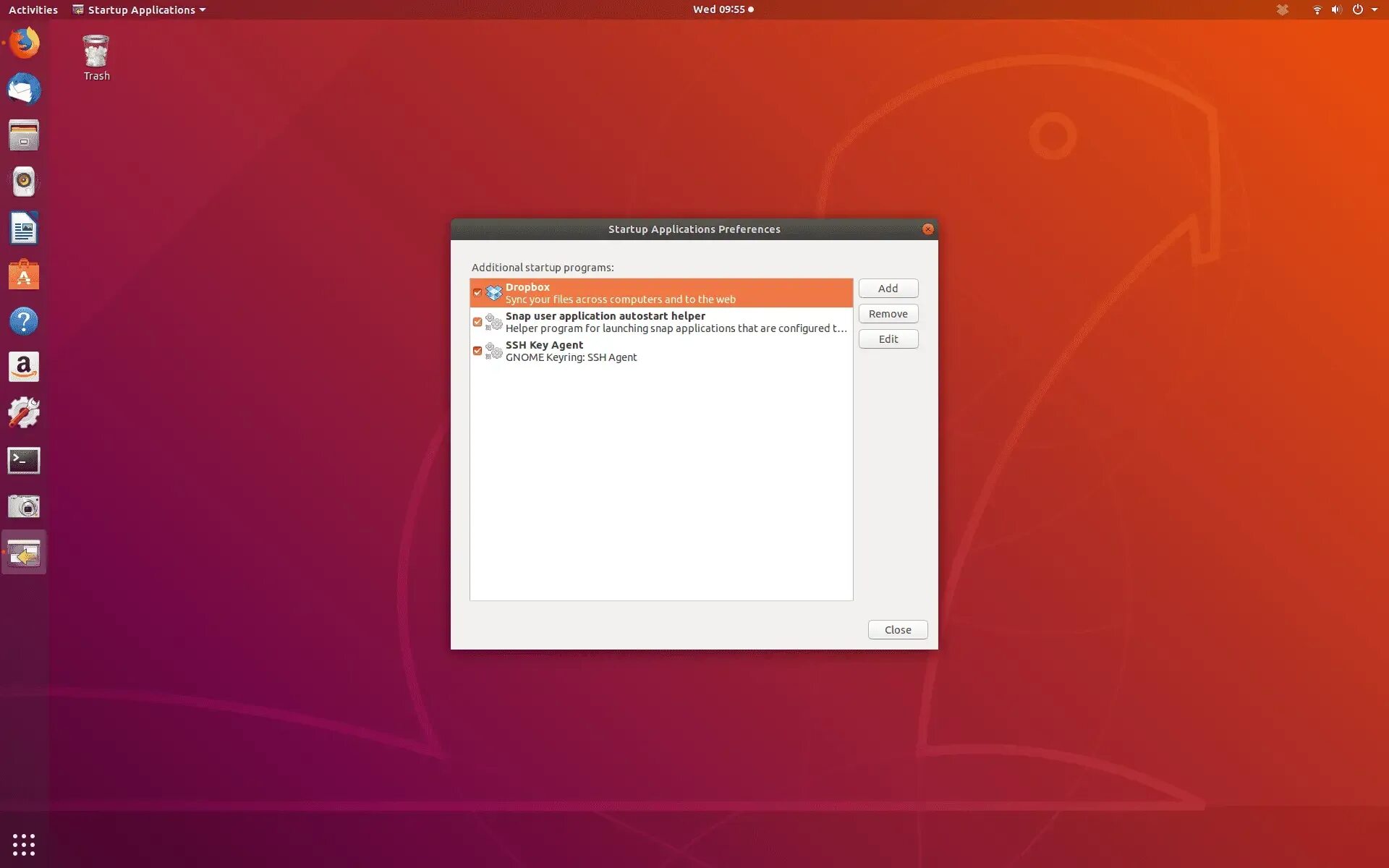1389x868 pixels.
Task: Toggle the SSH Key Agent checkbox
Action: 477,351
